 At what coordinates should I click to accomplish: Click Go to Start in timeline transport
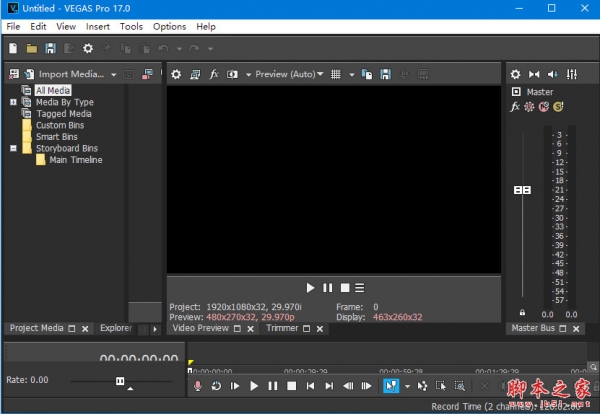point(310,386)
